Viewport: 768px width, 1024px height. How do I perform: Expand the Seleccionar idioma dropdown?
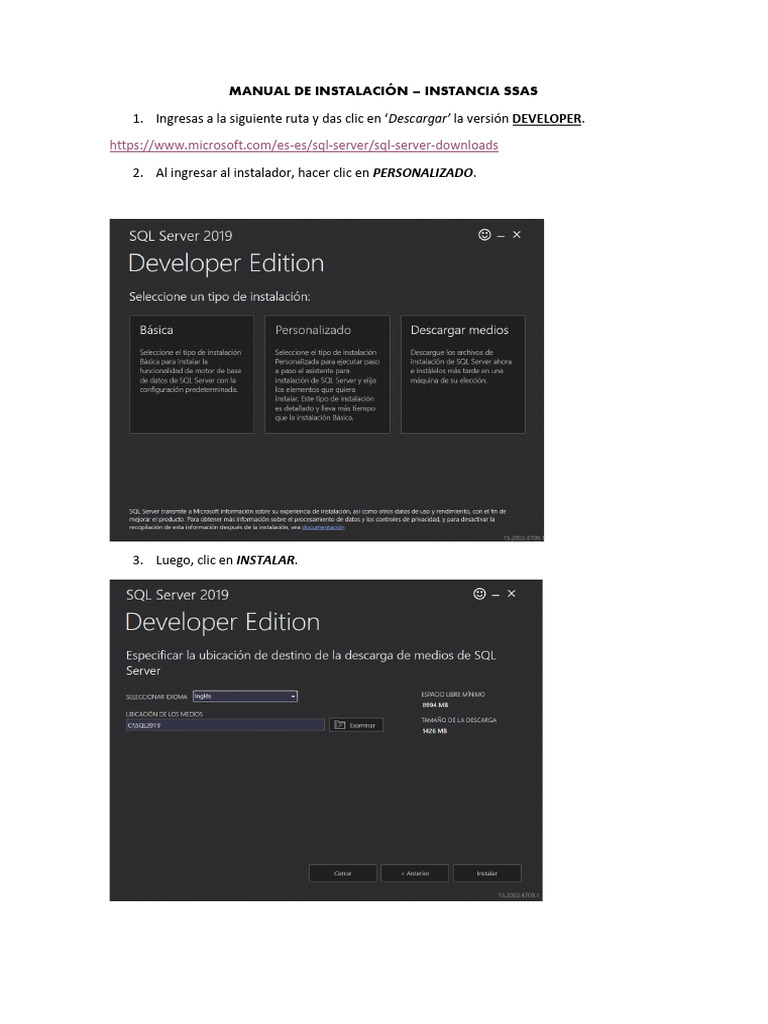pyautogui.click(x=244, y=696)
